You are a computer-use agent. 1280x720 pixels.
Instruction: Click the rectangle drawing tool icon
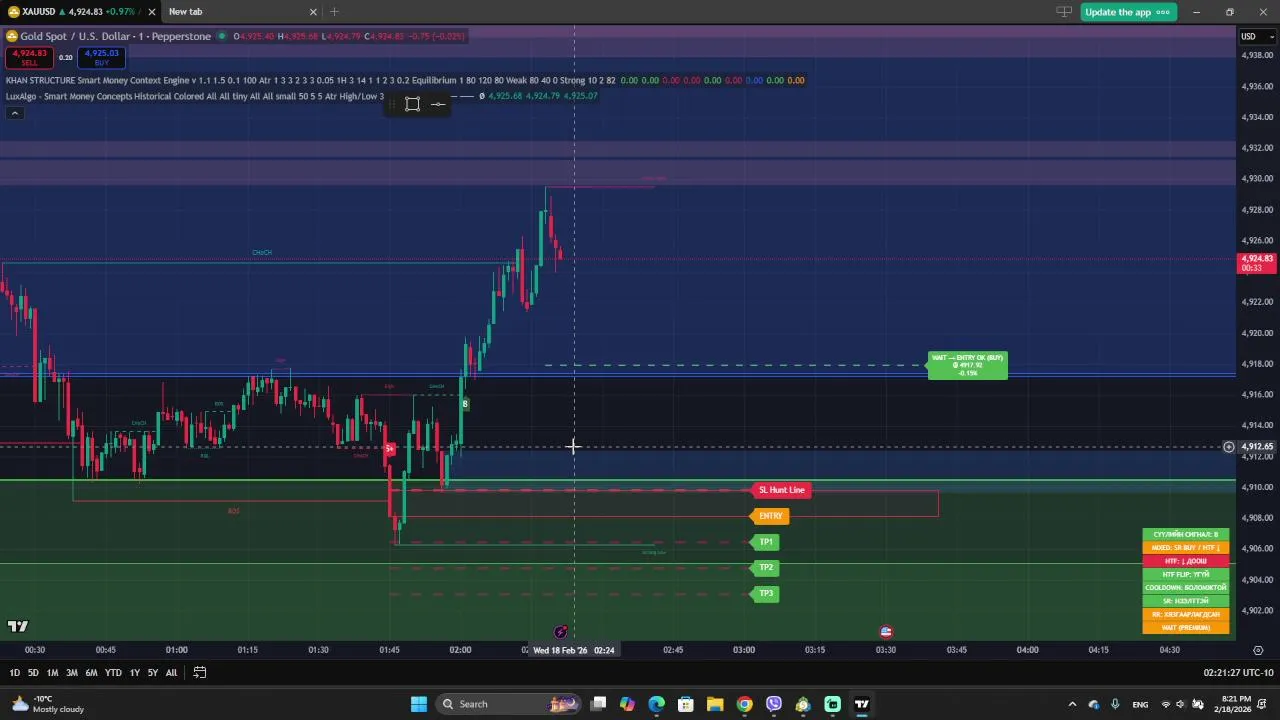pos(412,104)
